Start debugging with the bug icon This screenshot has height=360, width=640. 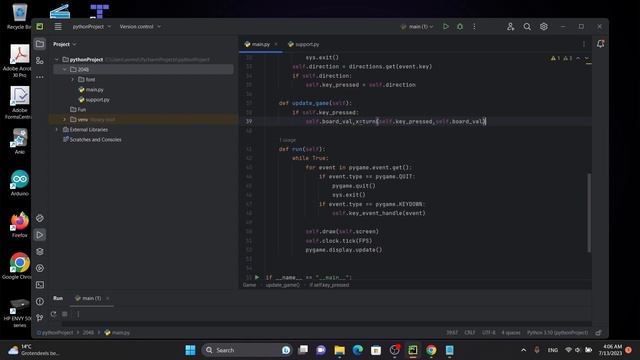pyautogui.click(x=460, y=27)
